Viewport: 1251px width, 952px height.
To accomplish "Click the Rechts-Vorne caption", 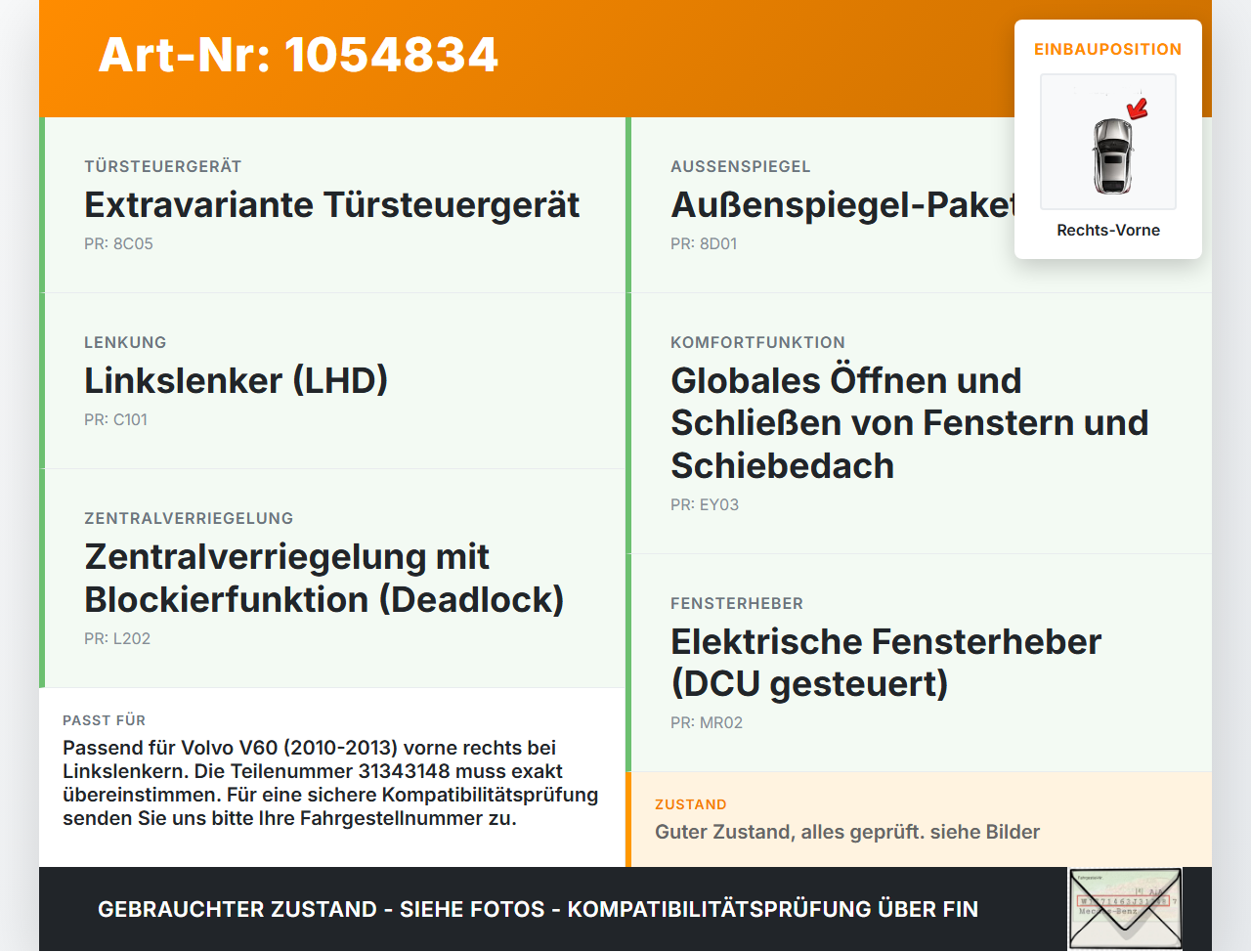I will tap(1108, 231).
